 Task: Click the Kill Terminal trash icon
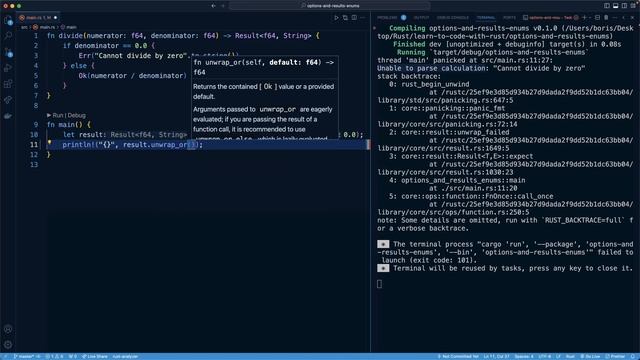[606, 18]
